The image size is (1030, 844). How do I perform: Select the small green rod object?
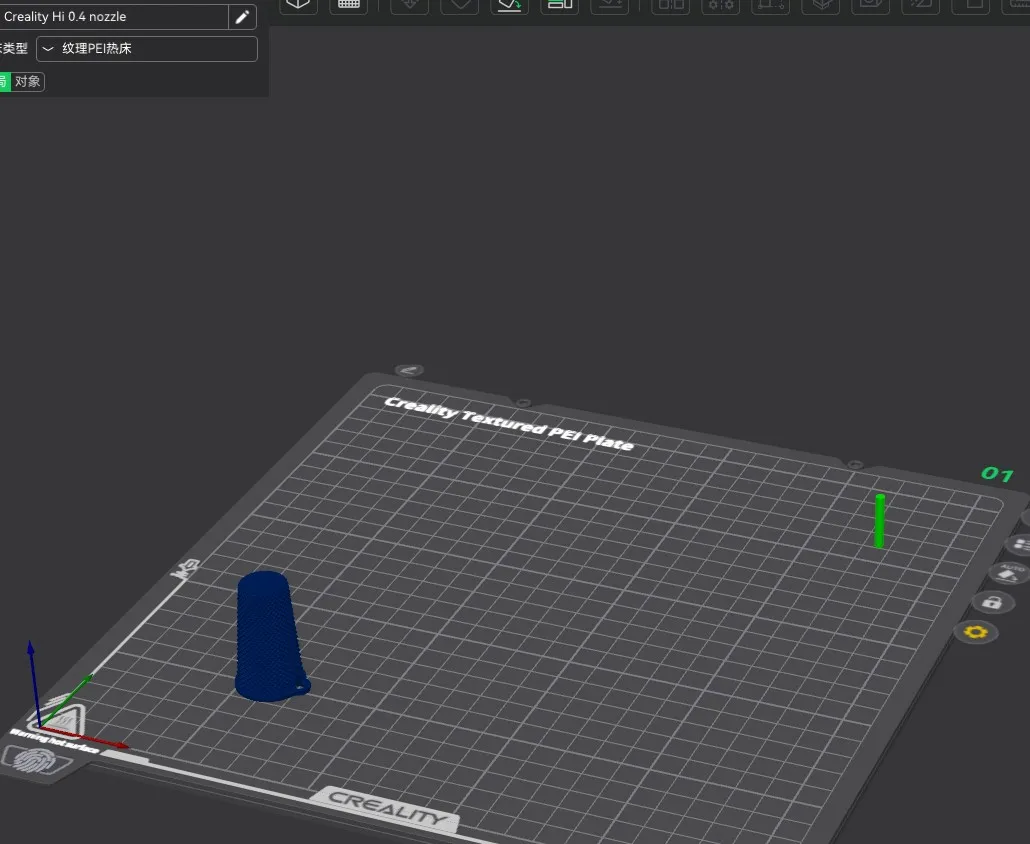(x=880, y=521)
